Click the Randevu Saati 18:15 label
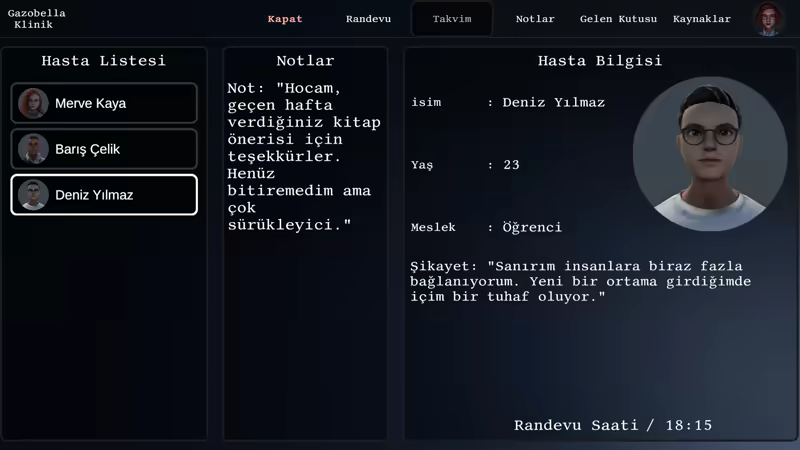 pos(612,425)
